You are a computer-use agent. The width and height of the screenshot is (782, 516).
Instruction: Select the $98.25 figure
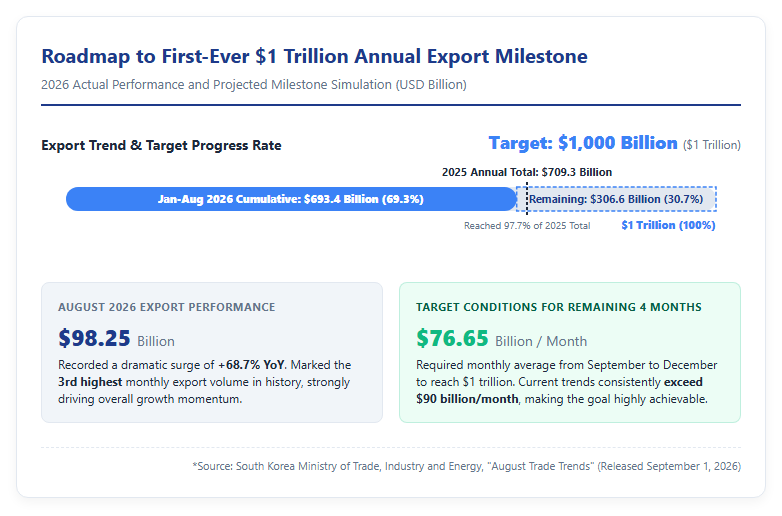(x=94, y=338)
